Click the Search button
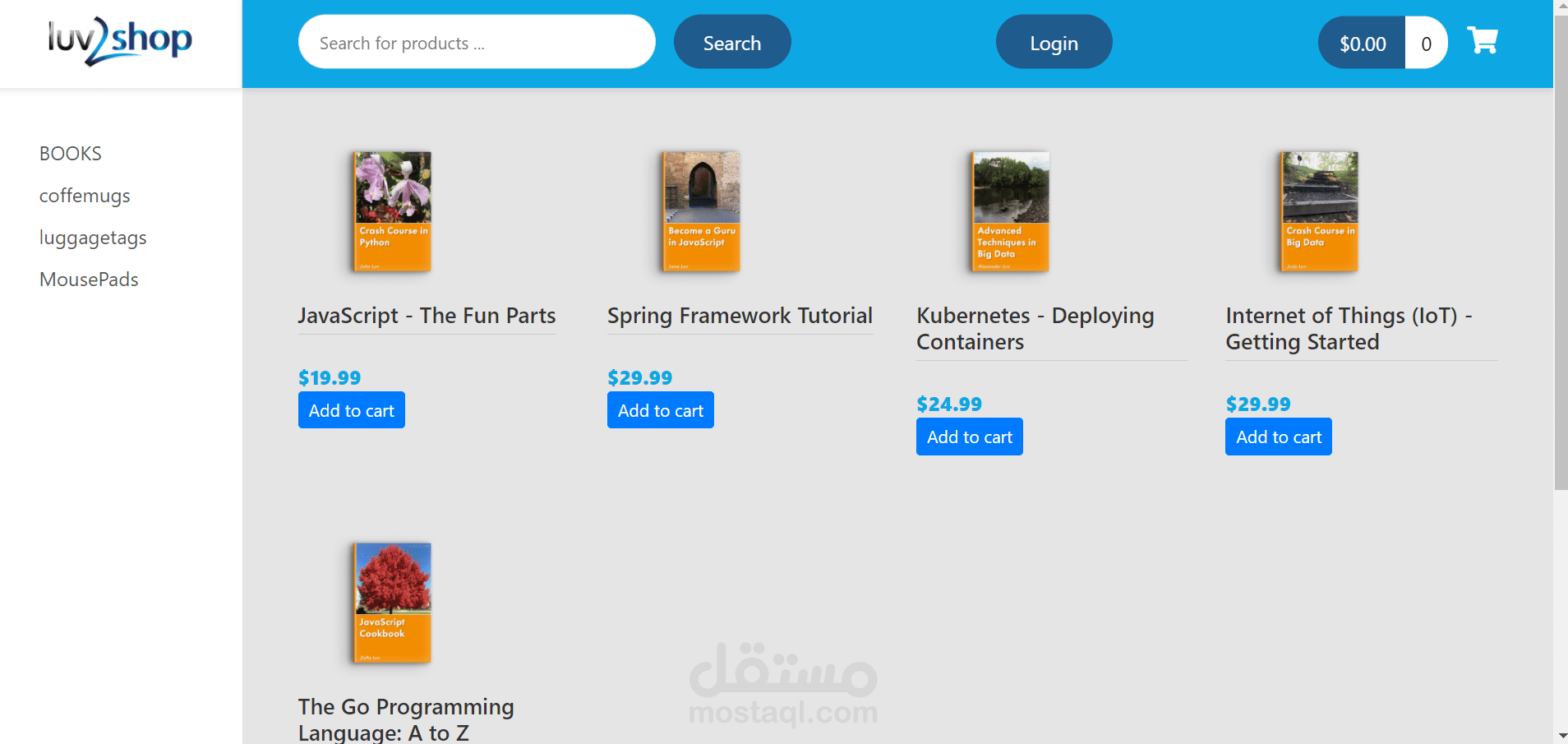Viewport: 1568px width, 744px height. click(x=732, y=43)
